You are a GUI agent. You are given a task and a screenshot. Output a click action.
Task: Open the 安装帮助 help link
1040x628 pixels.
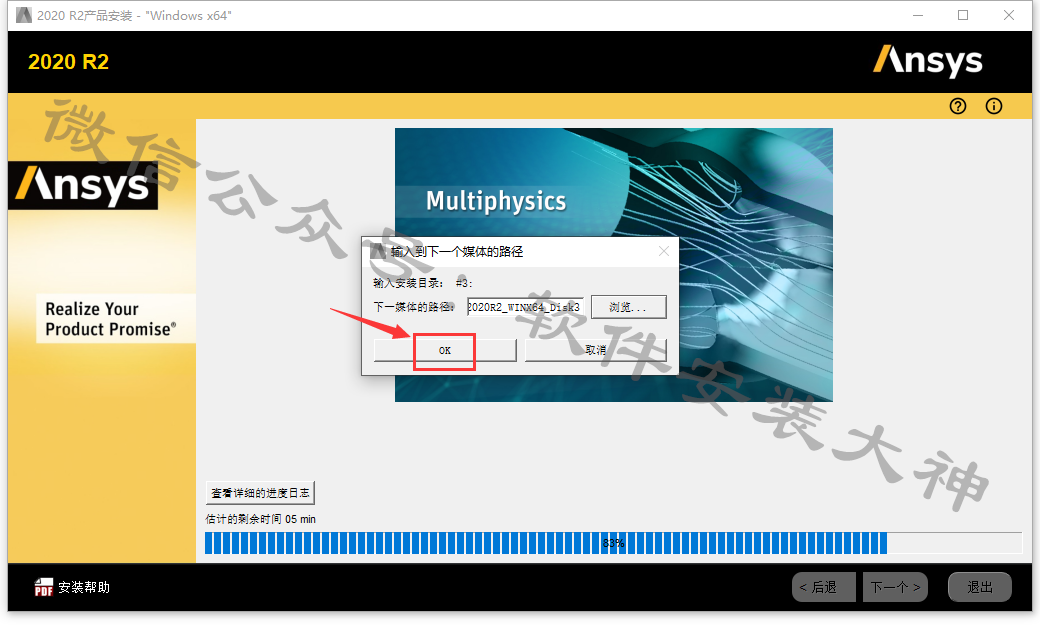(84, 587)
